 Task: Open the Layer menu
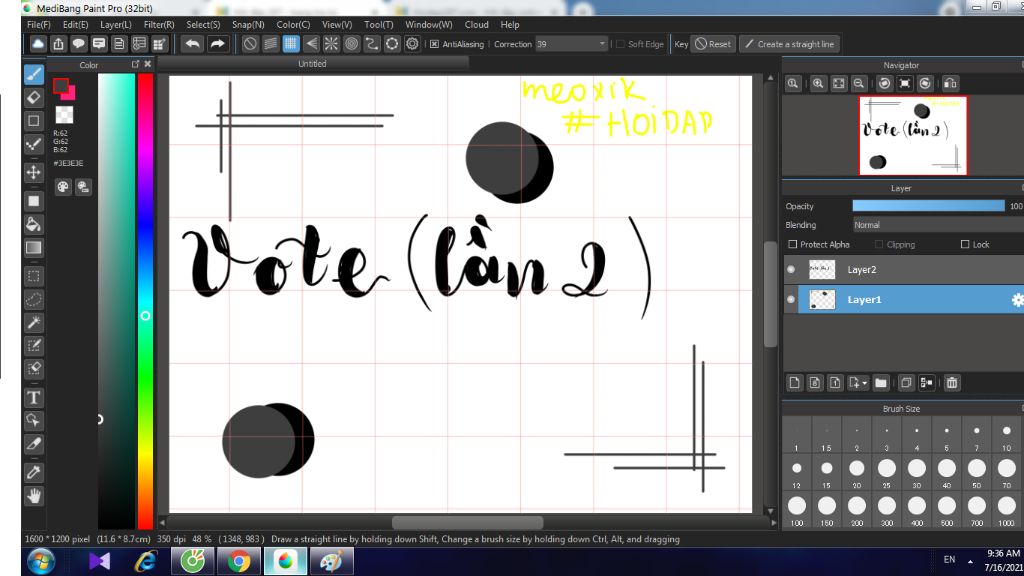tap(116, 24)
